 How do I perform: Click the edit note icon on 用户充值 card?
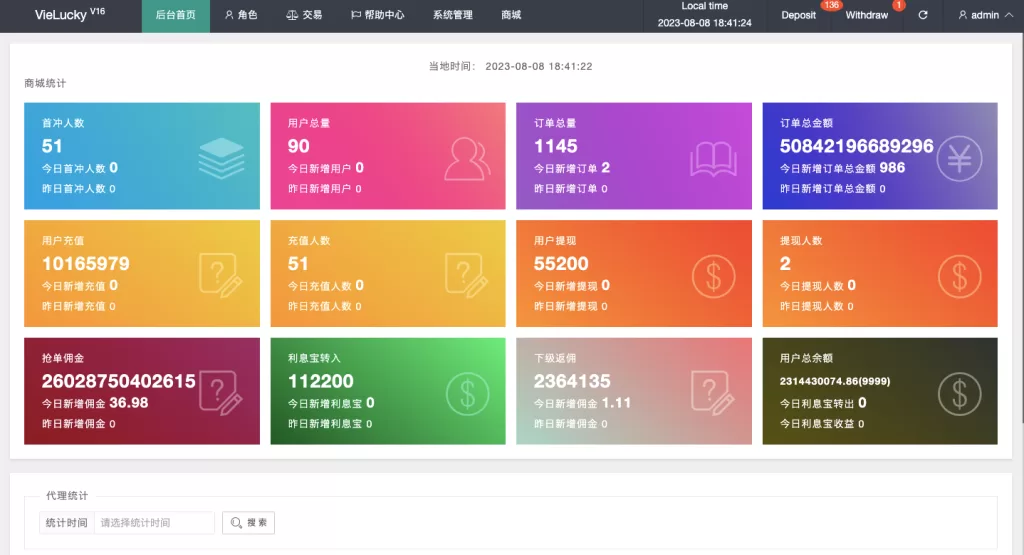tap(221, 274)
